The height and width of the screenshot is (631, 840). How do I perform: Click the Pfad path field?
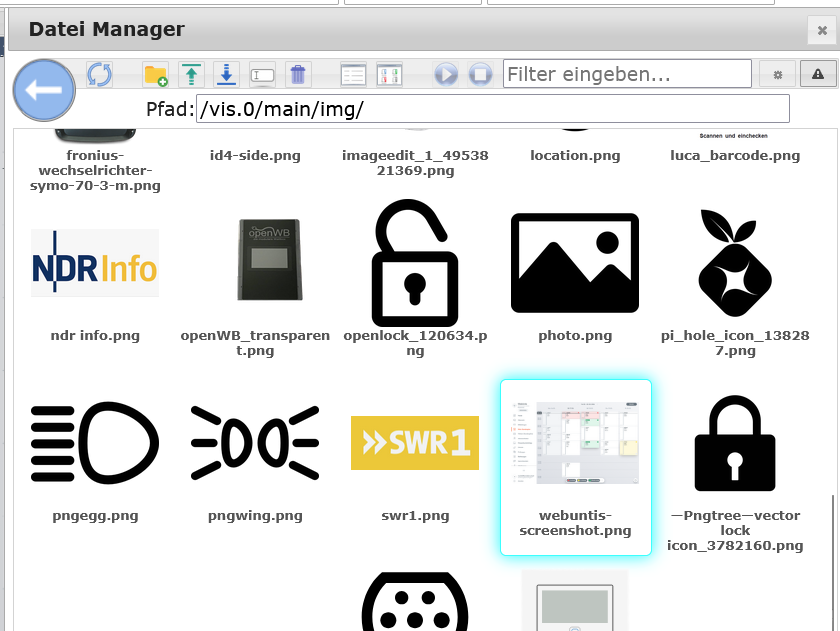492,109
